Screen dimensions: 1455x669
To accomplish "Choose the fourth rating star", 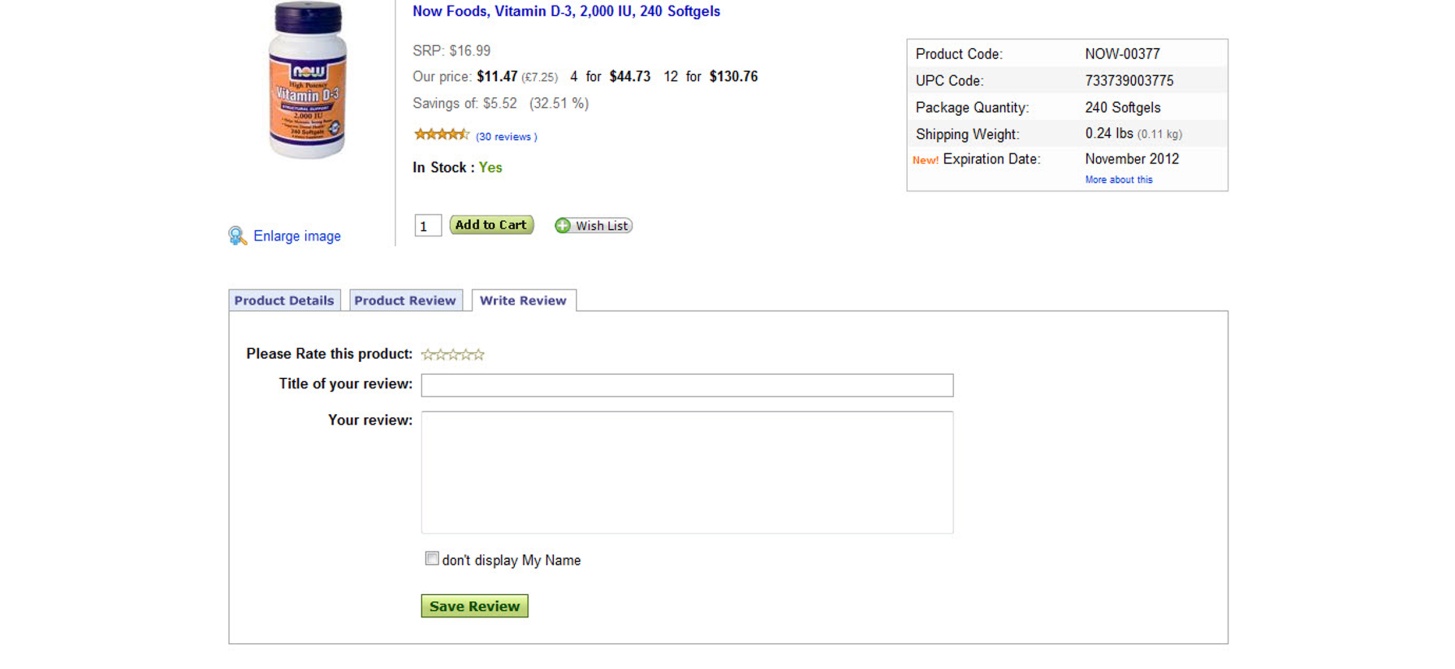I will pos(466,354).
